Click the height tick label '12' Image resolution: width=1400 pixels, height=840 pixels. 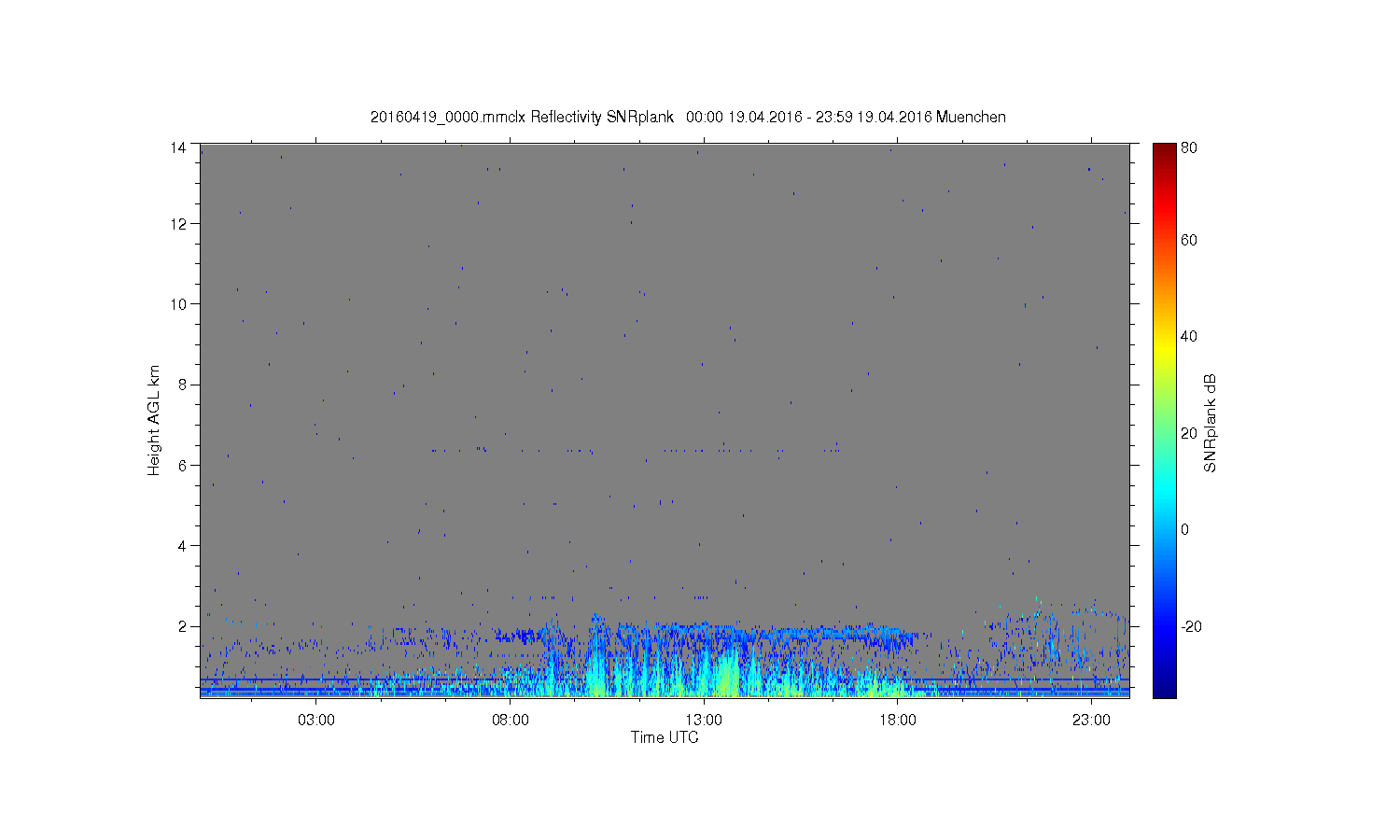tap(177, 224)
